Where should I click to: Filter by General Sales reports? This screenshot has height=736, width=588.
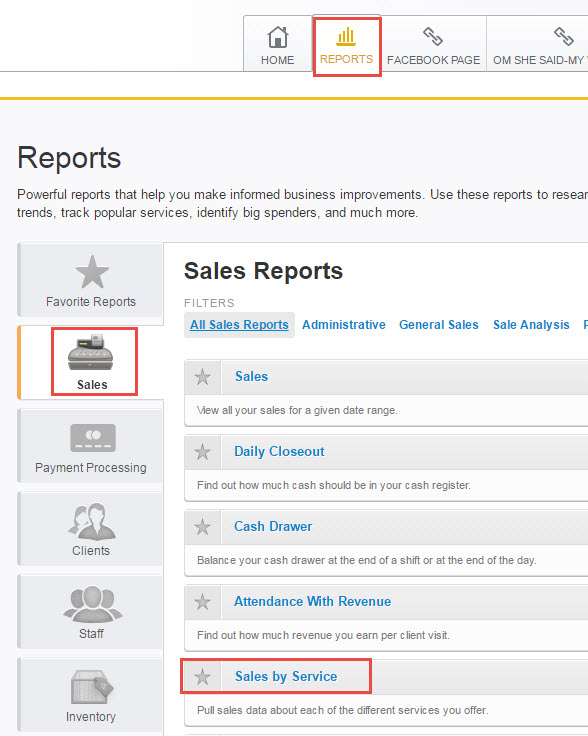click(x=438, y=325)
